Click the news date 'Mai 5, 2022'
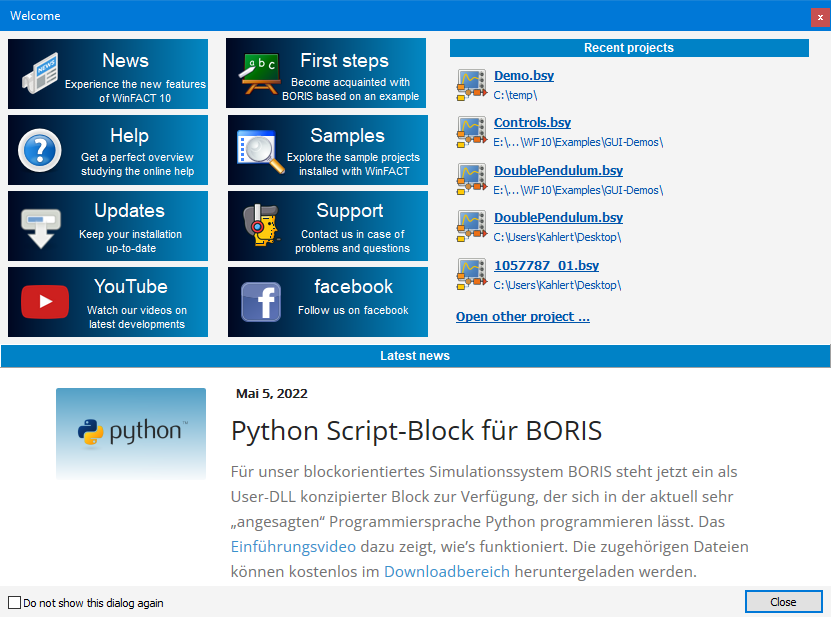 click(x=272, y=393)
